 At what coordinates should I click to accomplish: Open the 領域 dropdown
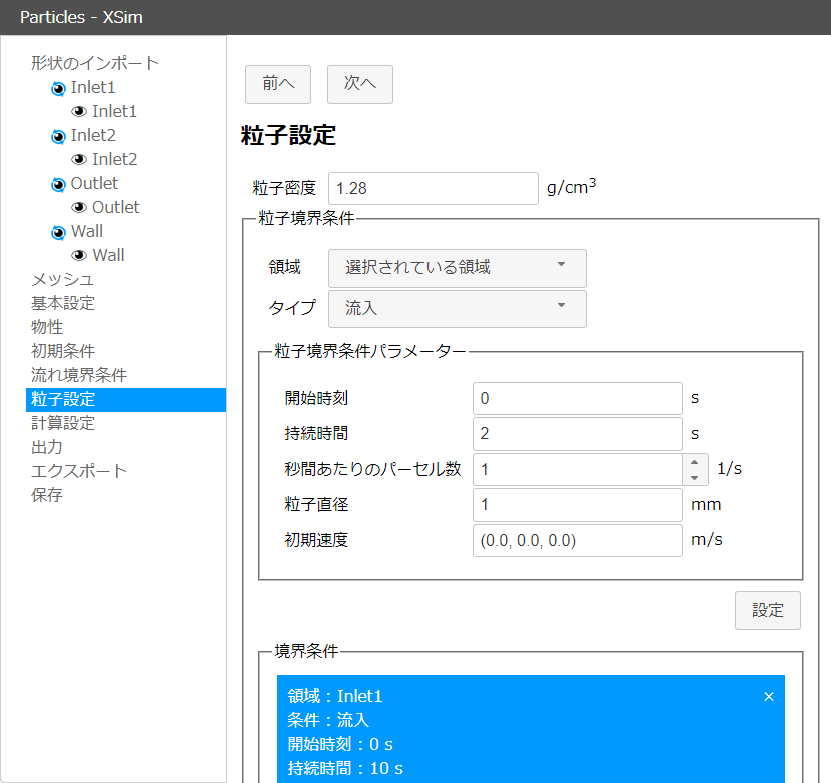pos(457,268)
